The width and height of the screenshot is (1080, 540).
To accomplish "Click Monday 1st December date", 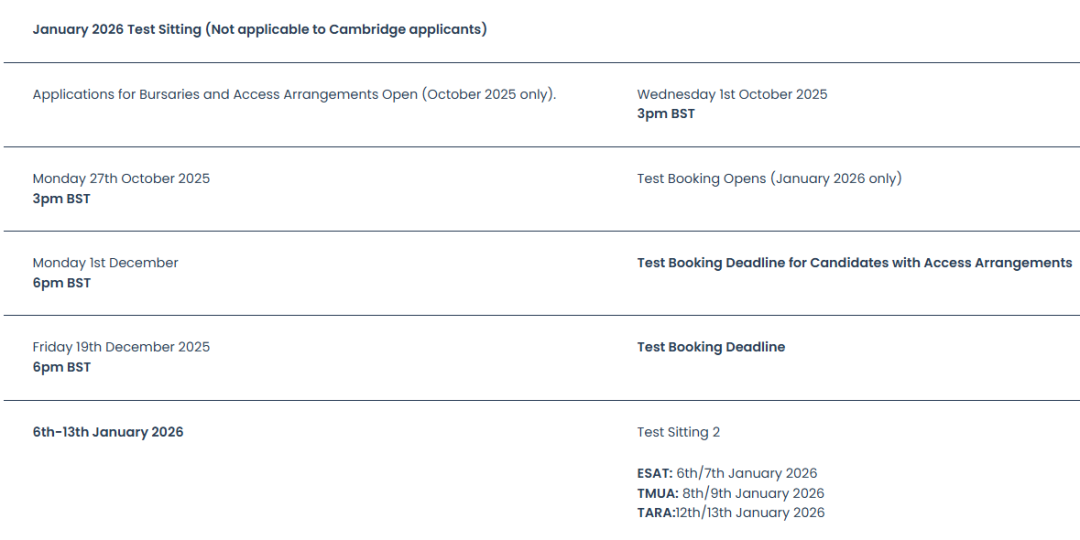I will pos(105,263).
